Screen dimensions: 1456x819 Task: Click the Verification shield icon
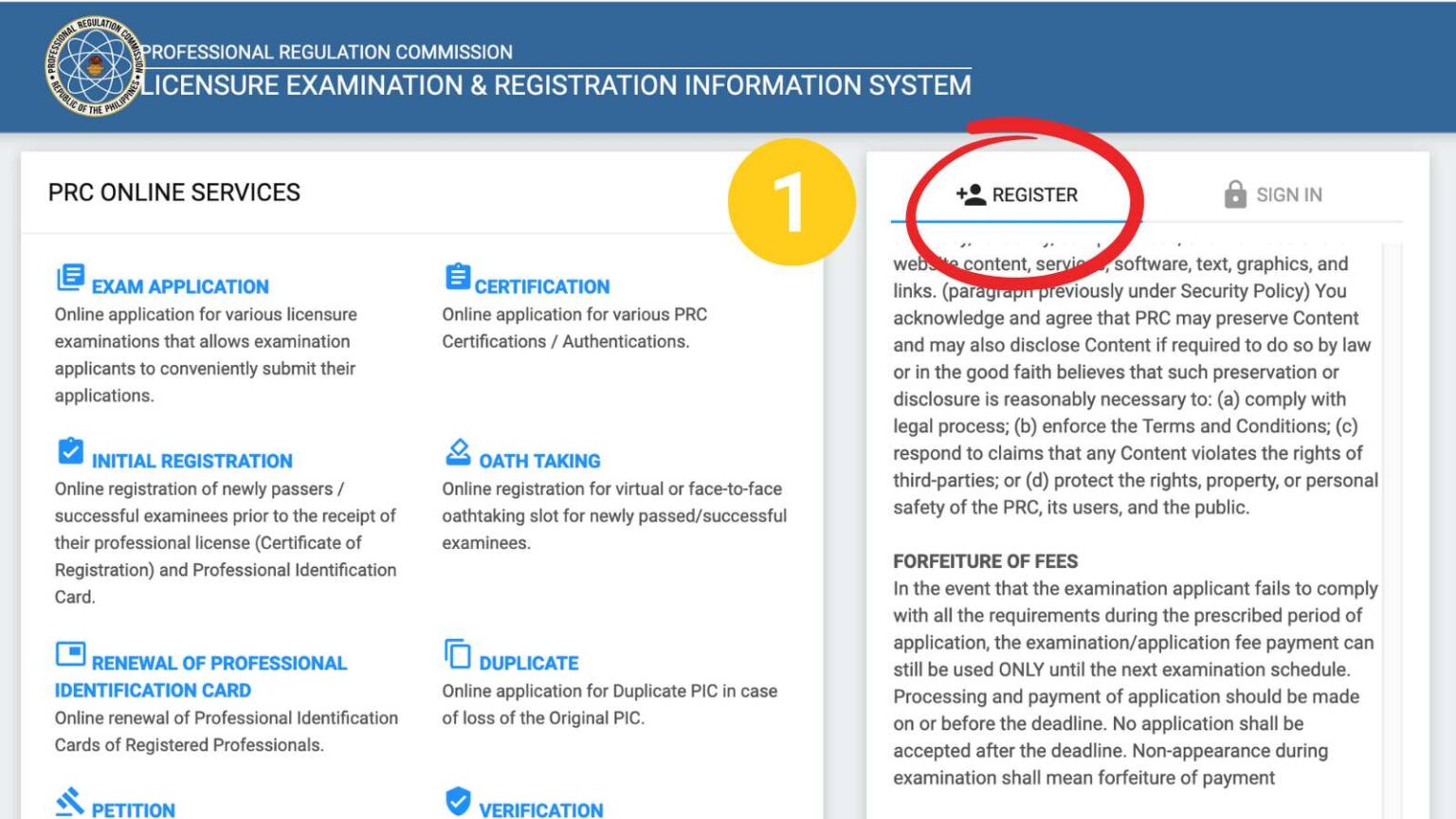click(x=458, y=801)
